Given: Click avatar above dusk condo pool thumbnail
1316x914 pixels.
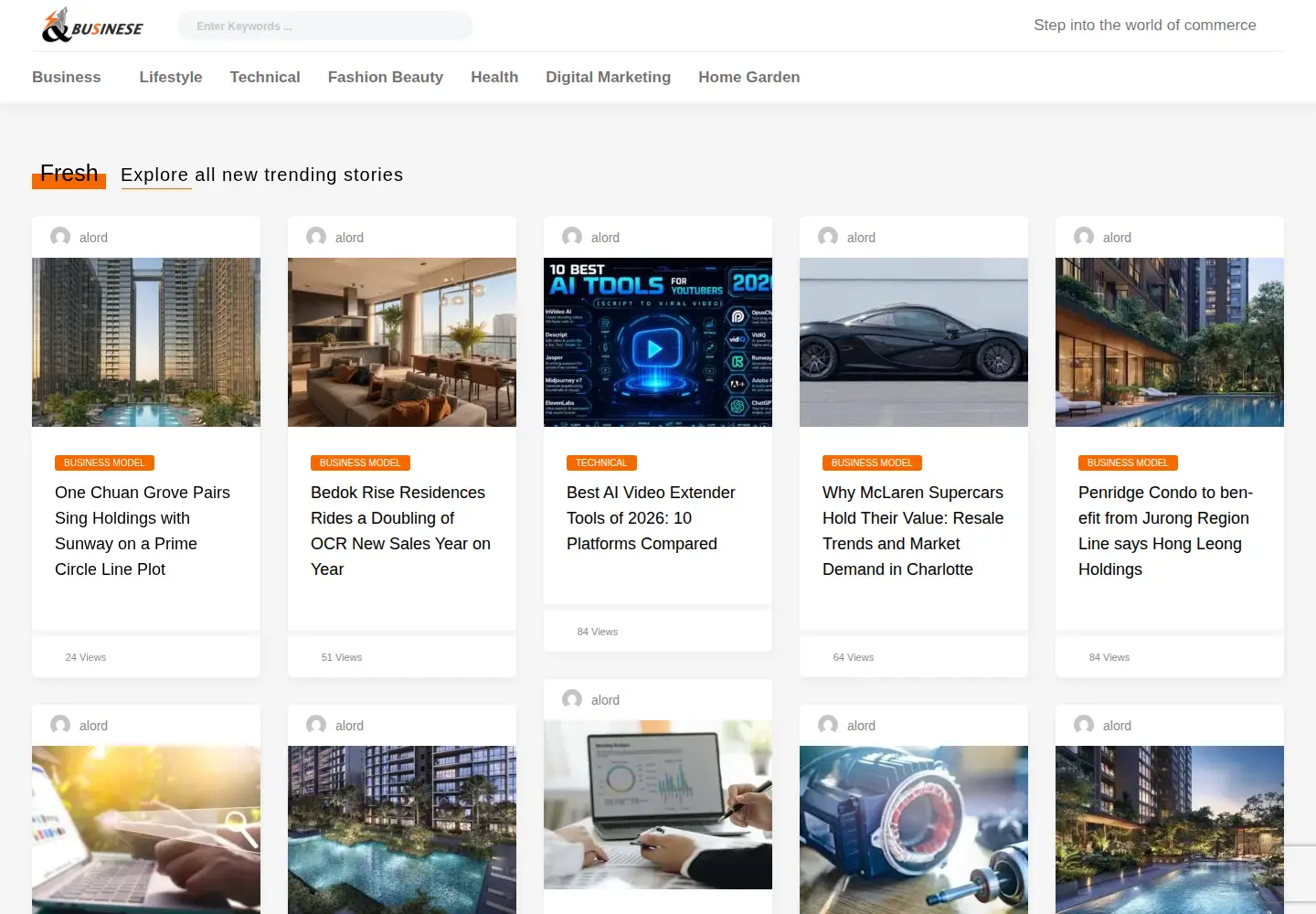Looking at the screenshot, I should pyautogui.click(x=1084, y=725).
